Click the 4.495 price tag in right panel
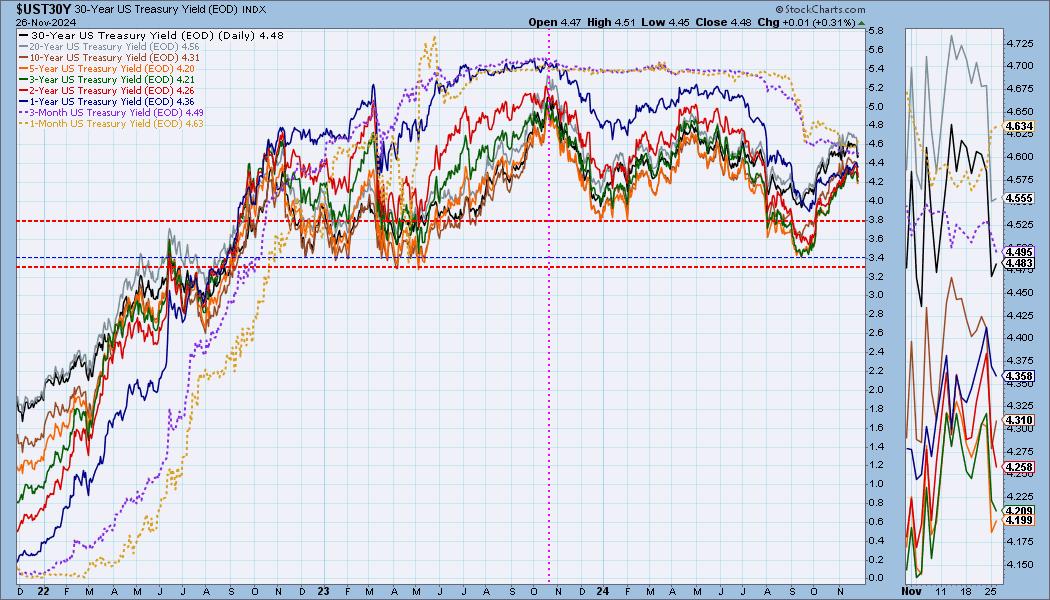 tap(1020, 252)
